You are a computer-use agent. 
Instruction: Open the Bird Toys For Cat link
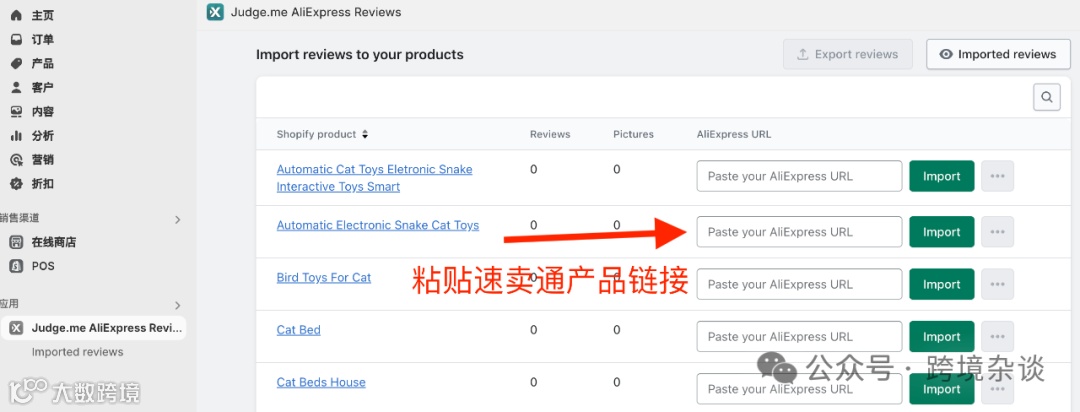(x=324, y=278)
